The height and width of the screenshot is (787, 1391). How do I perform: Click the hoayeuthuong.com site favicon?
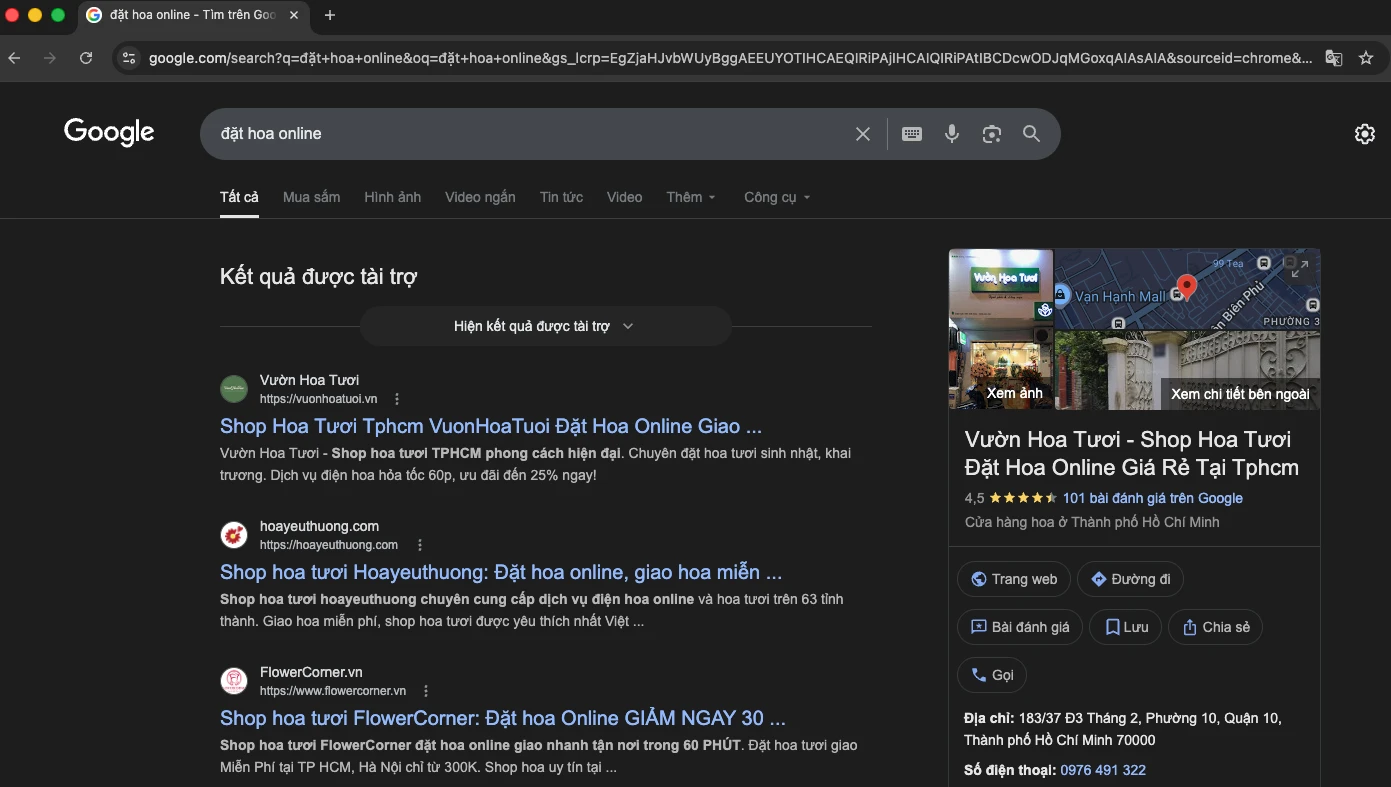click(234, 535)
